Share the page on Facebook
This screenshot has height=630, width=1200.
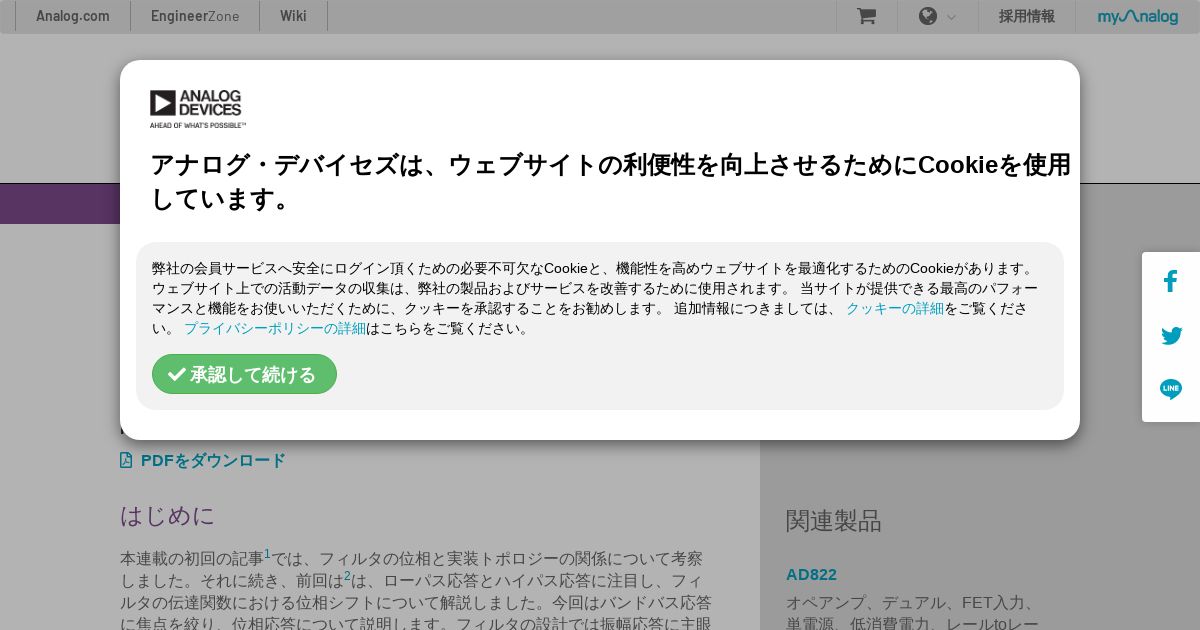coord(1171,282)
